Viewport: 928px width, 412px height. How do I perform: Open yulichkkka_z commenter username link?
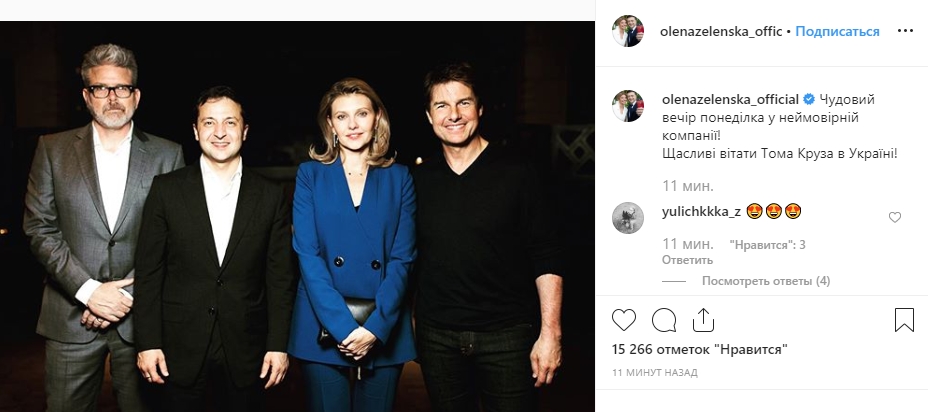(x=702, y=211)
